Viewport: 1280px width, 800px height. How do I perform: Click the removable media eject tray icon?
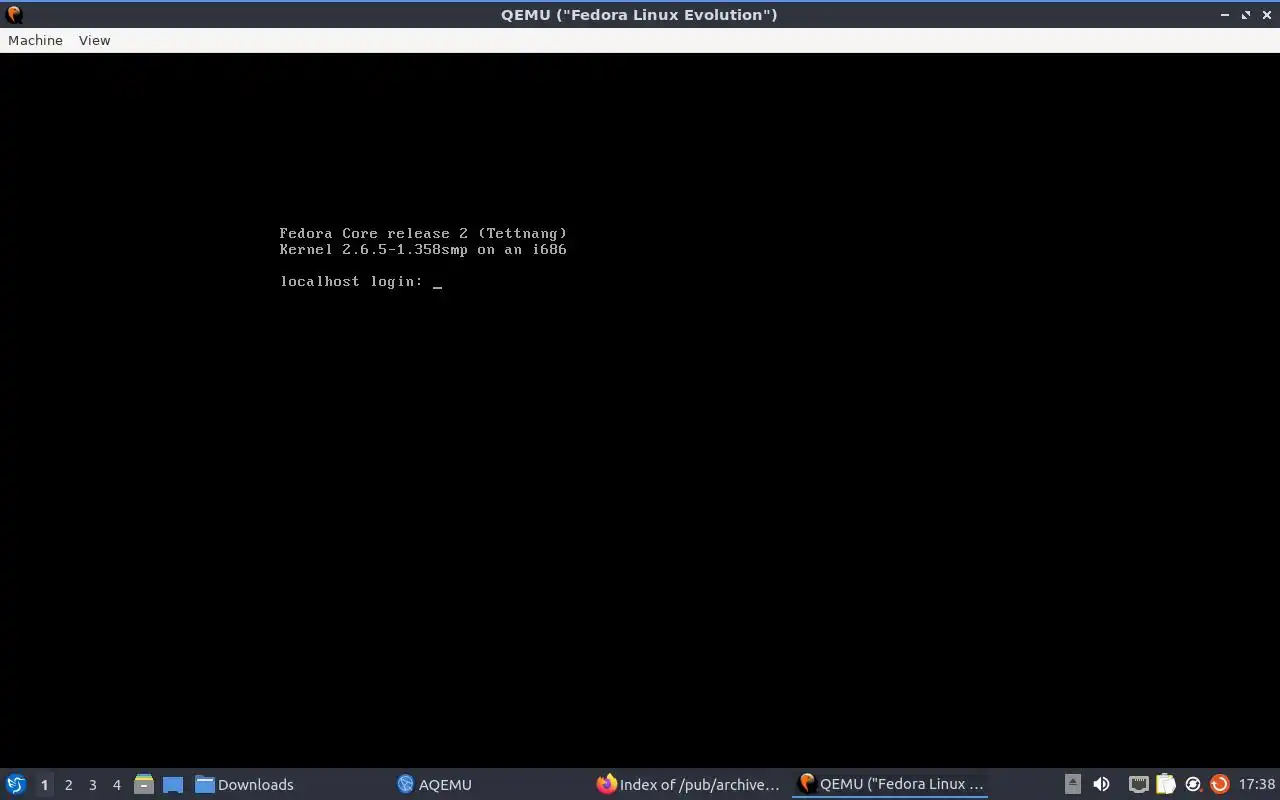[1072, 784]
